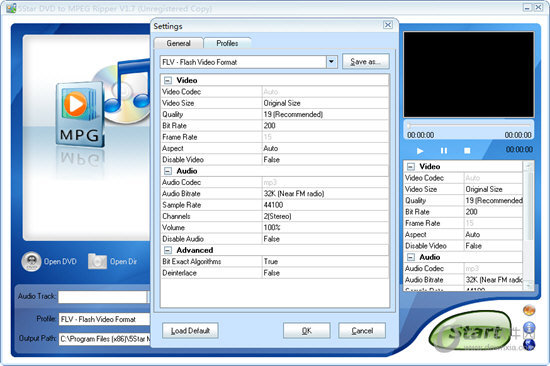
Task: Select Video Size value Original Size in Settings
Action: (326, 103)
